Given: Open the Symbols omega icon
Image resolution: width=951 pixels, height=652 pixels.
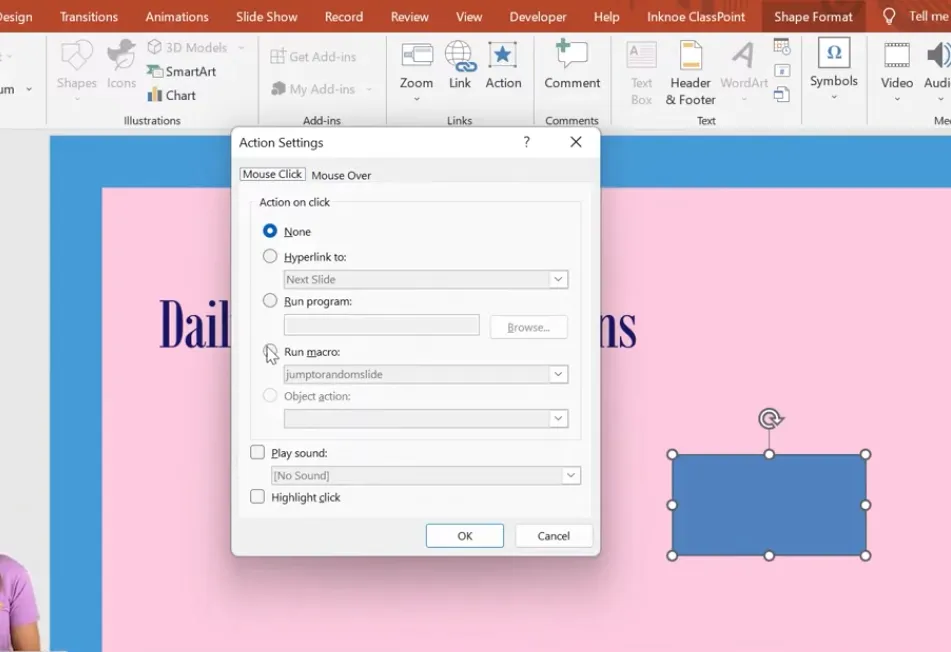Looking at the screenshot, I should (834, 54).
